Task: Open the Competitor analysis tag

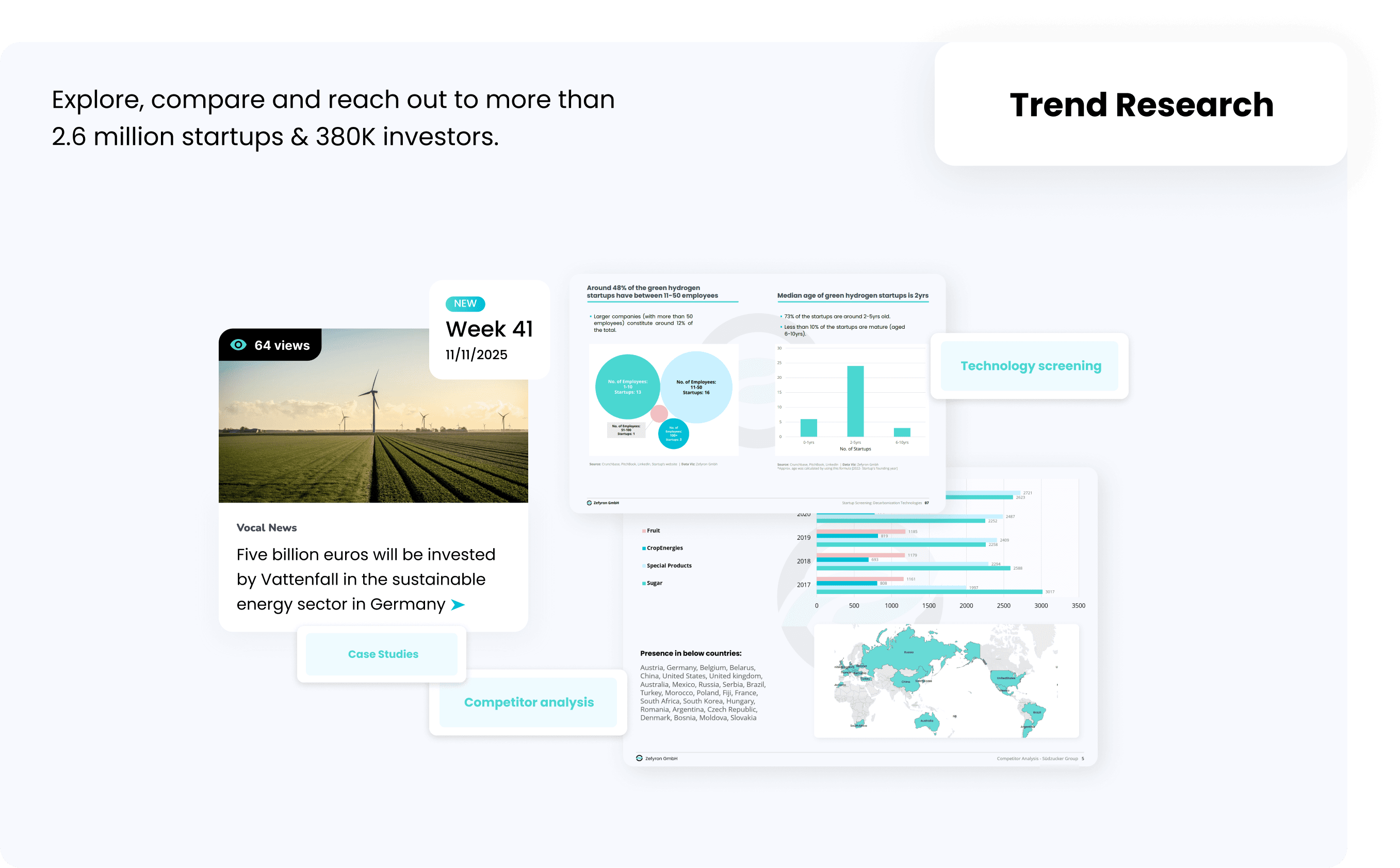Action: 528,702
